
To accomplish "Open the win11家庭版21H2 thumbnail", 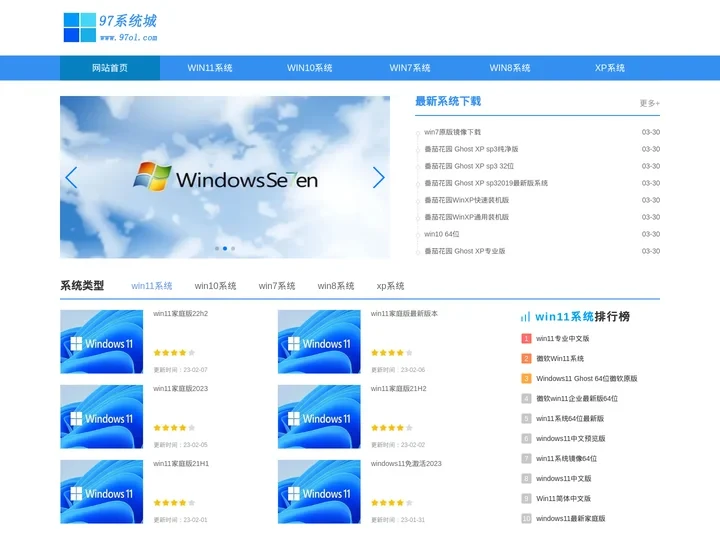I will 319,416.
